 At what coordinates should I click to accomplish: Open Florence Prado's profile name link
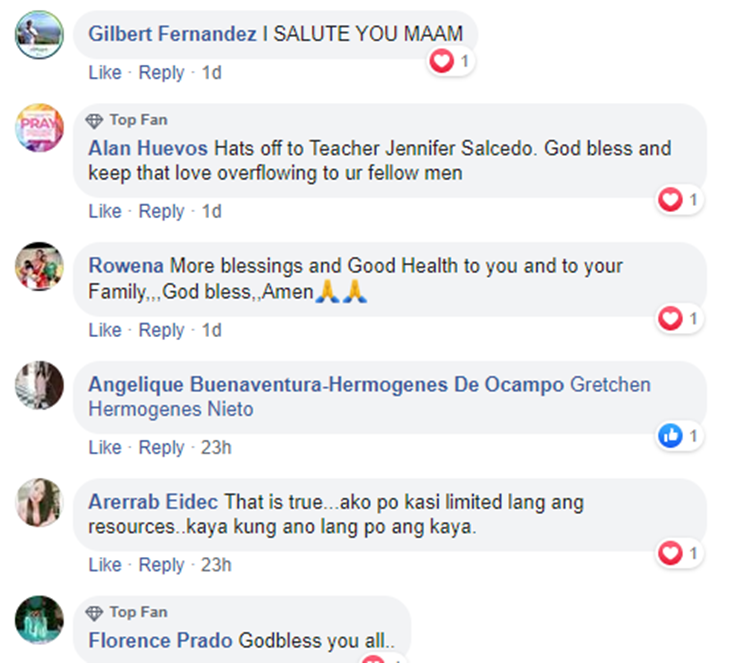(x=160, y=641)
